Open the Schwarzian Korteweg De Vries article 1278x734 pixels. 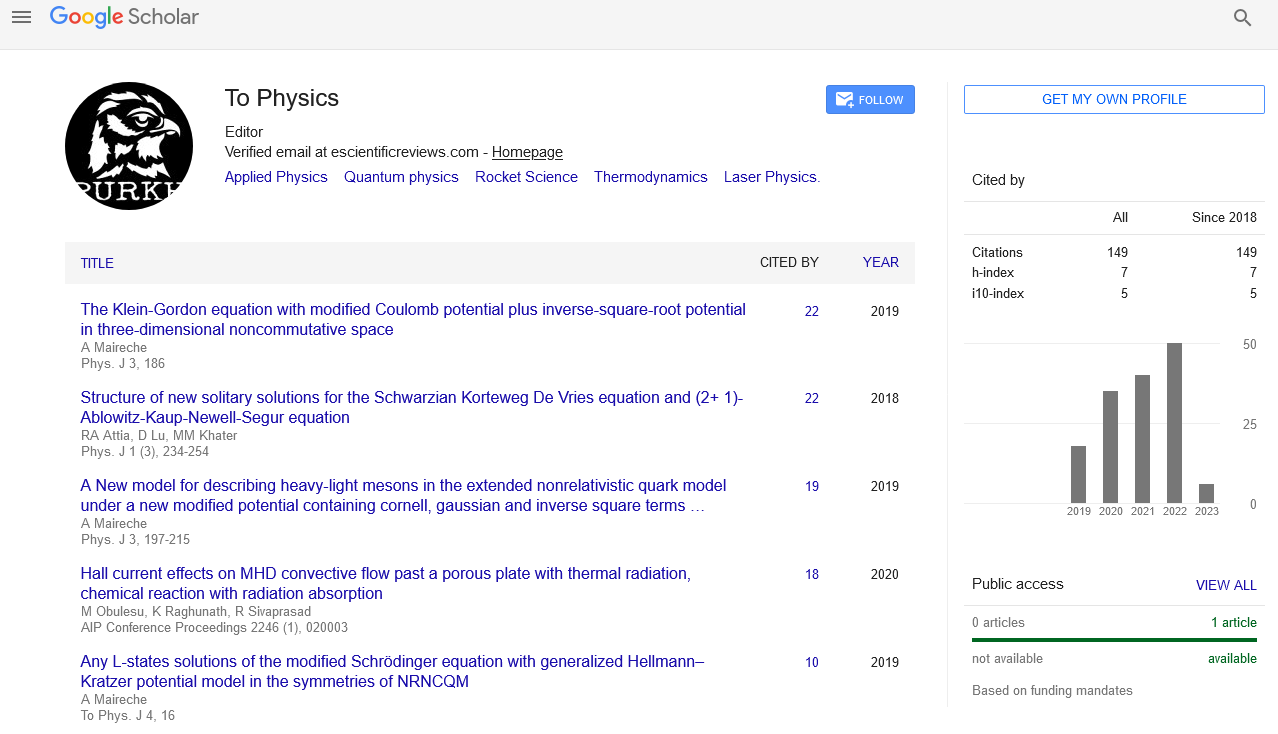point(412,407)
